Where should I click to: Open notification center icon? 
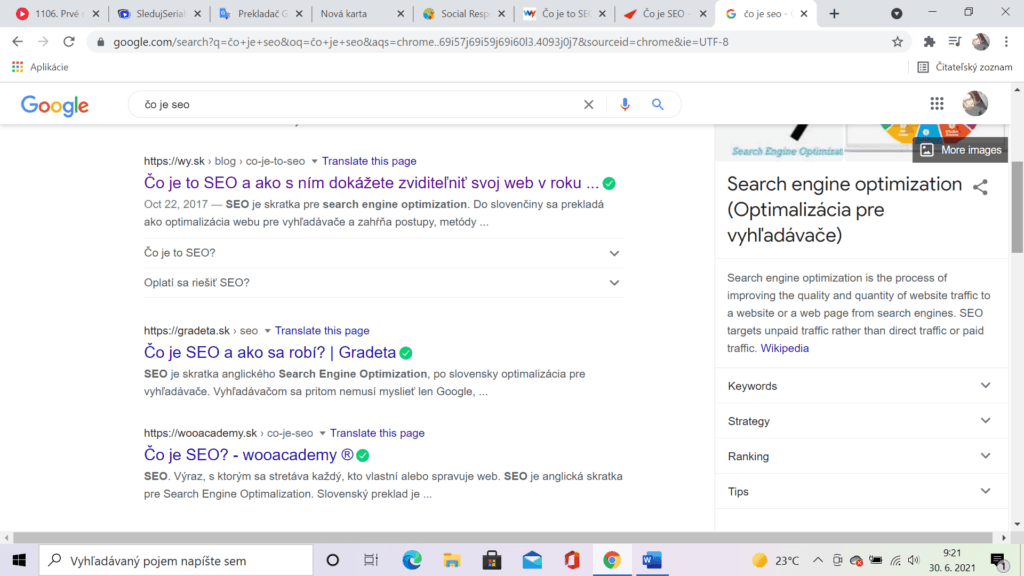click(999, 560)
